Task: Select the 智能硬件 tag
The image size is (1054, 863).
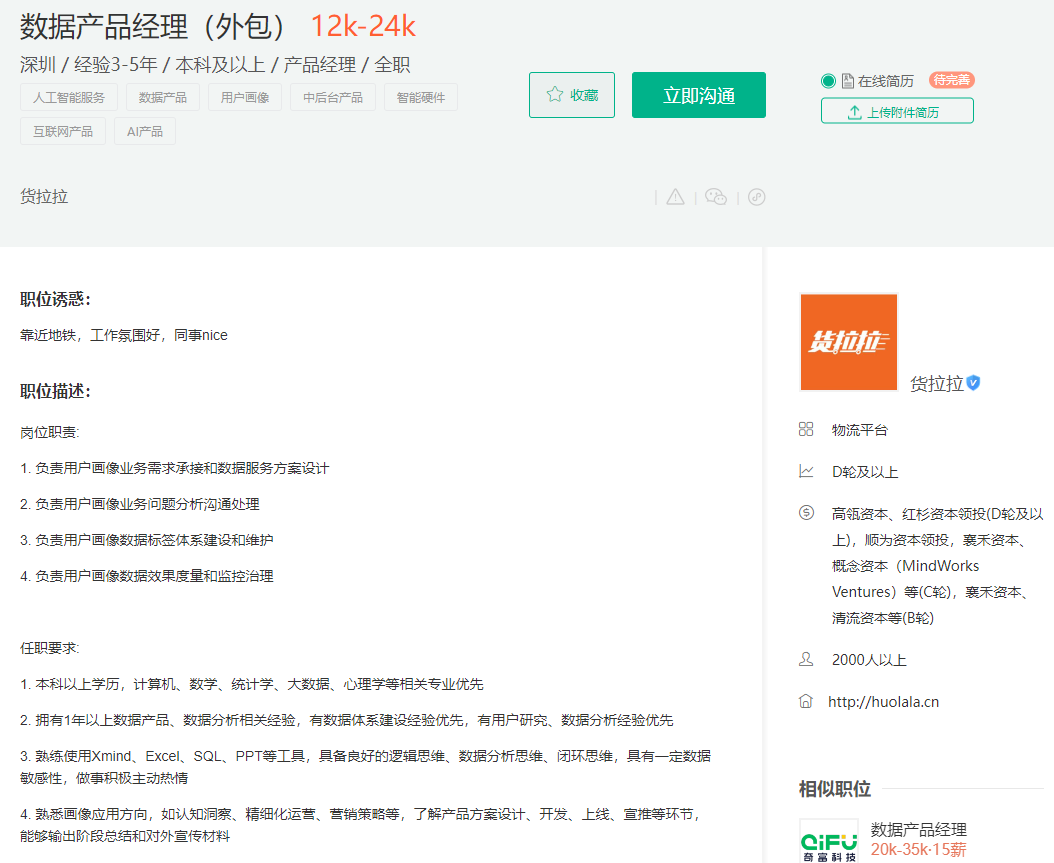Action: coord(421,97)
